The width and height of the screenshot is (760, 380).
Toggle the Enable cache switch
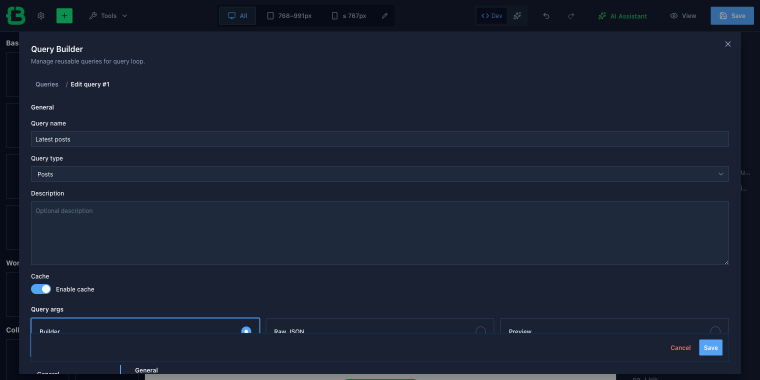click(41, 289)
